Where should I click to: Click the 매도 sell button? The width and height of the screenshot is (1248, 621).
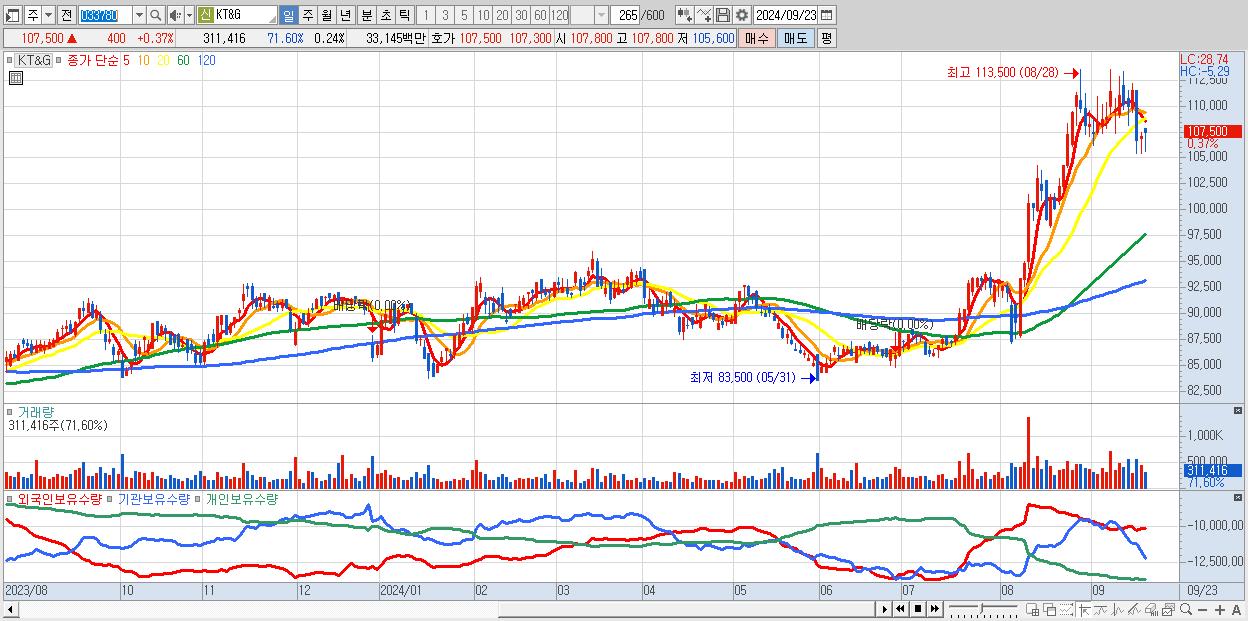coord(796,38)
